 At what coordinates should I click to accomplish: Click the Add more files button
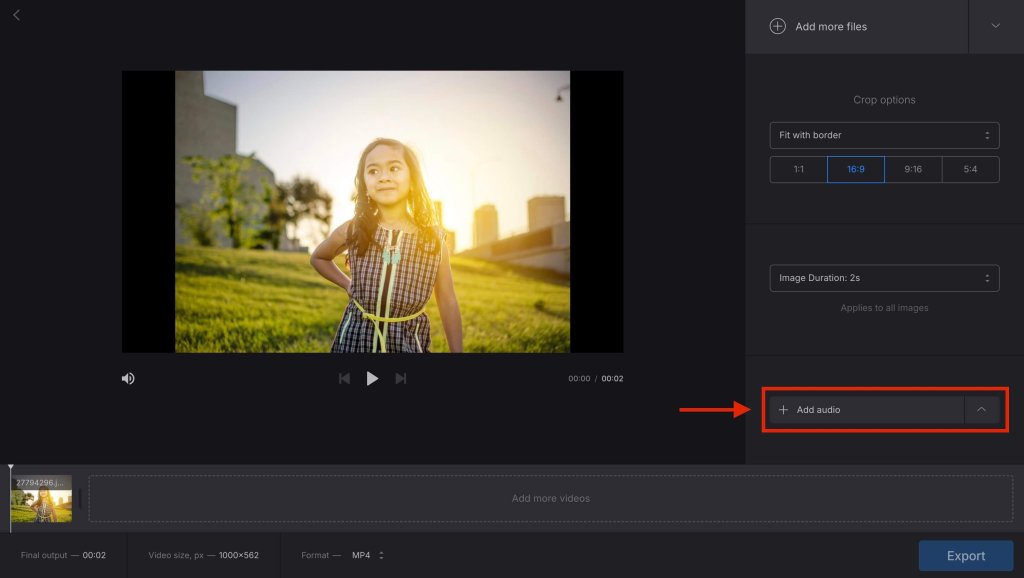pos(856,27)
